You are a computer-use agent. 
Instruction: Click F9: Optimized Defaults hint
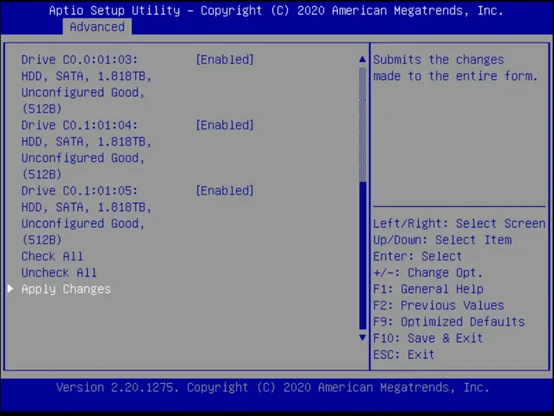[449, 322]
